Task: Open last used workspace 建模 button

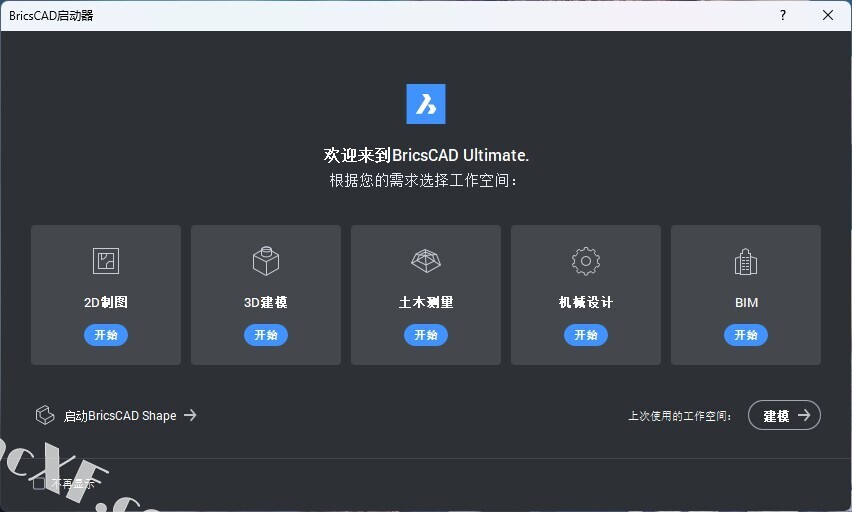Action: pos(784,415)
